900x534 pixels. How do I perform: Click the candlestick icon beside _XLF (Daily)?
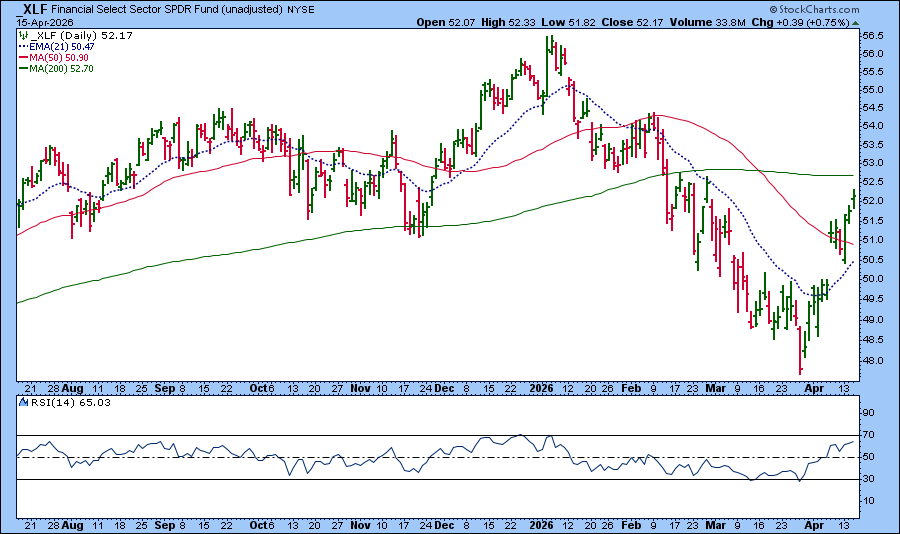[x=24, y=35]
